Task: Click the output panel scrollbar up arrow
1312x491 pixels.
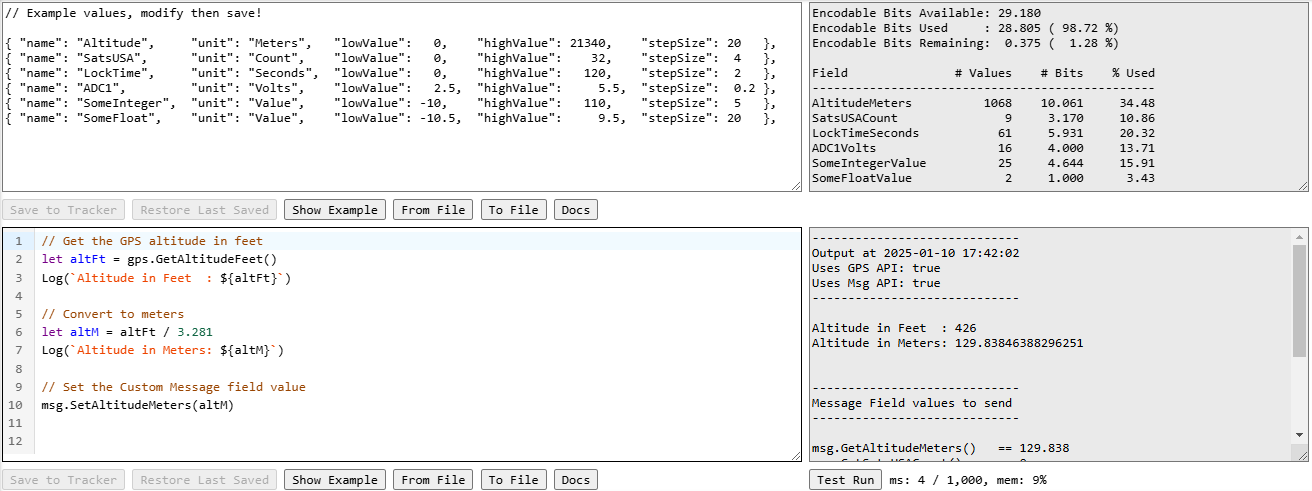Action: coord(1299,236)
